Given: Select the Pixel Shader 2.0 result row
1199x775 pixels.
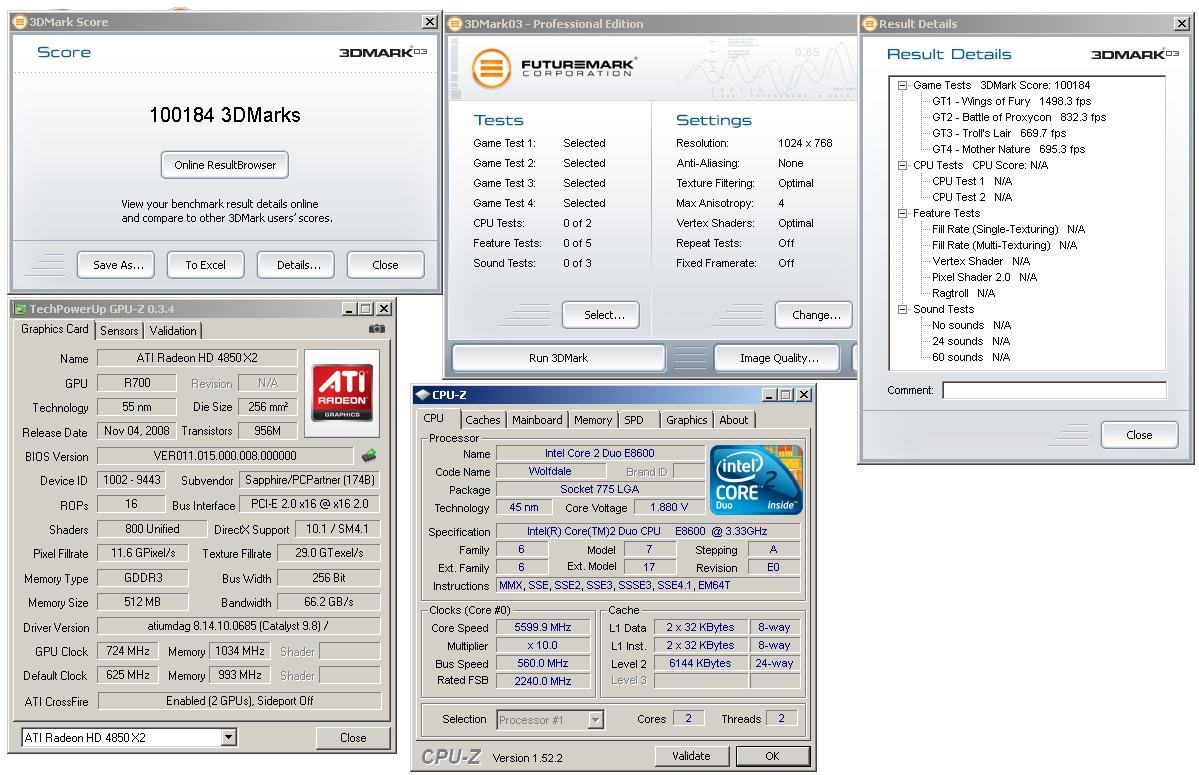Looking at the screenshot, I should [984, 277].
